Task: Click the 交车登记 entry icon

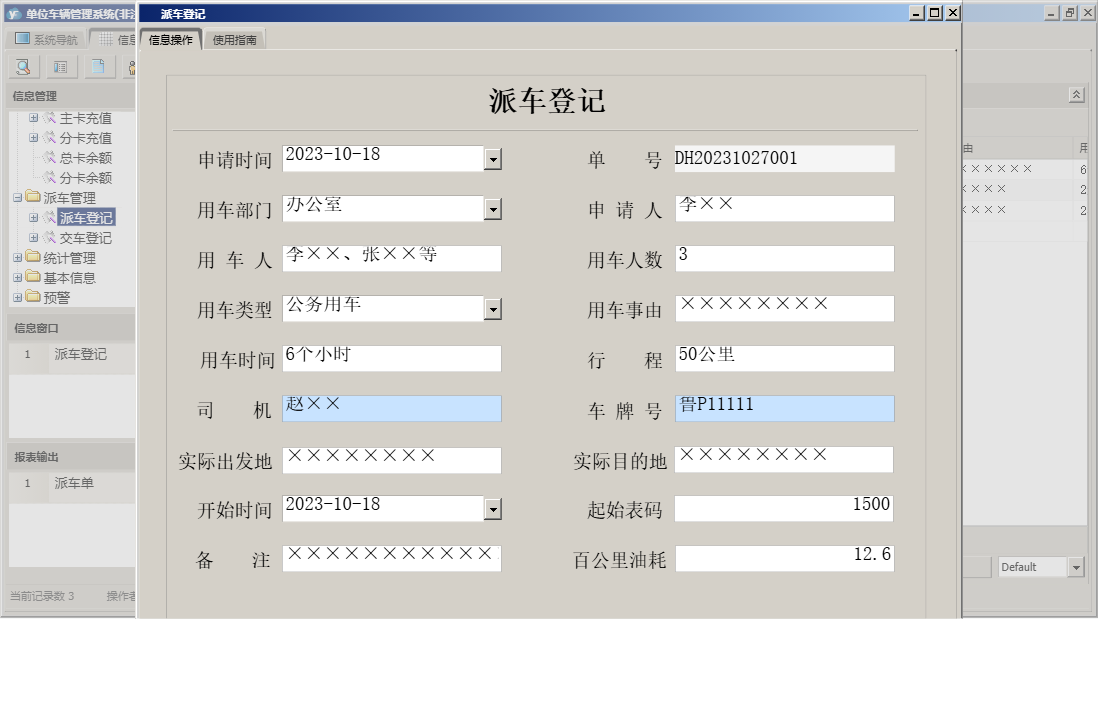Action: (50, 238)
